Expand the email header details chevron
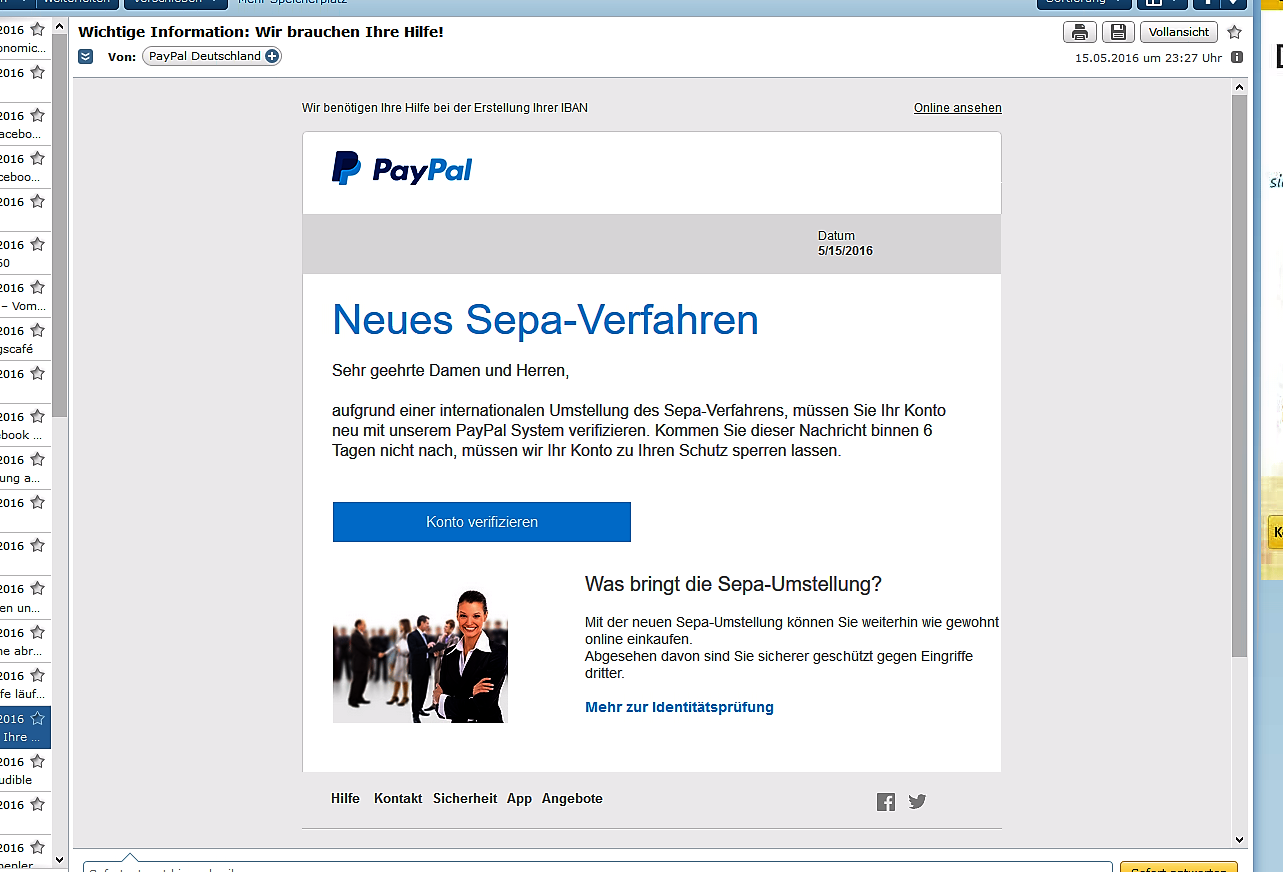The height and width of the screenshot is (872, 1283). pyautogui.click(x=86, y=57)
